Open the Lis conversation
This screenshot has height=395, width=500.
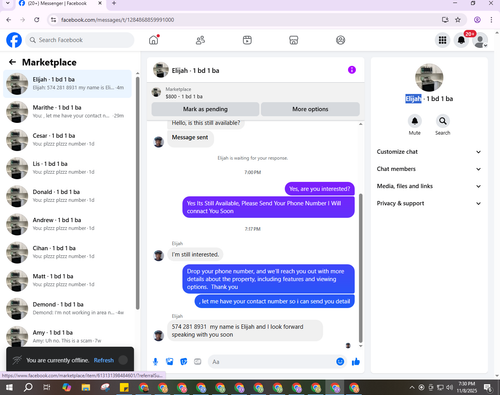pyautogui.click(x=68, y=168)
